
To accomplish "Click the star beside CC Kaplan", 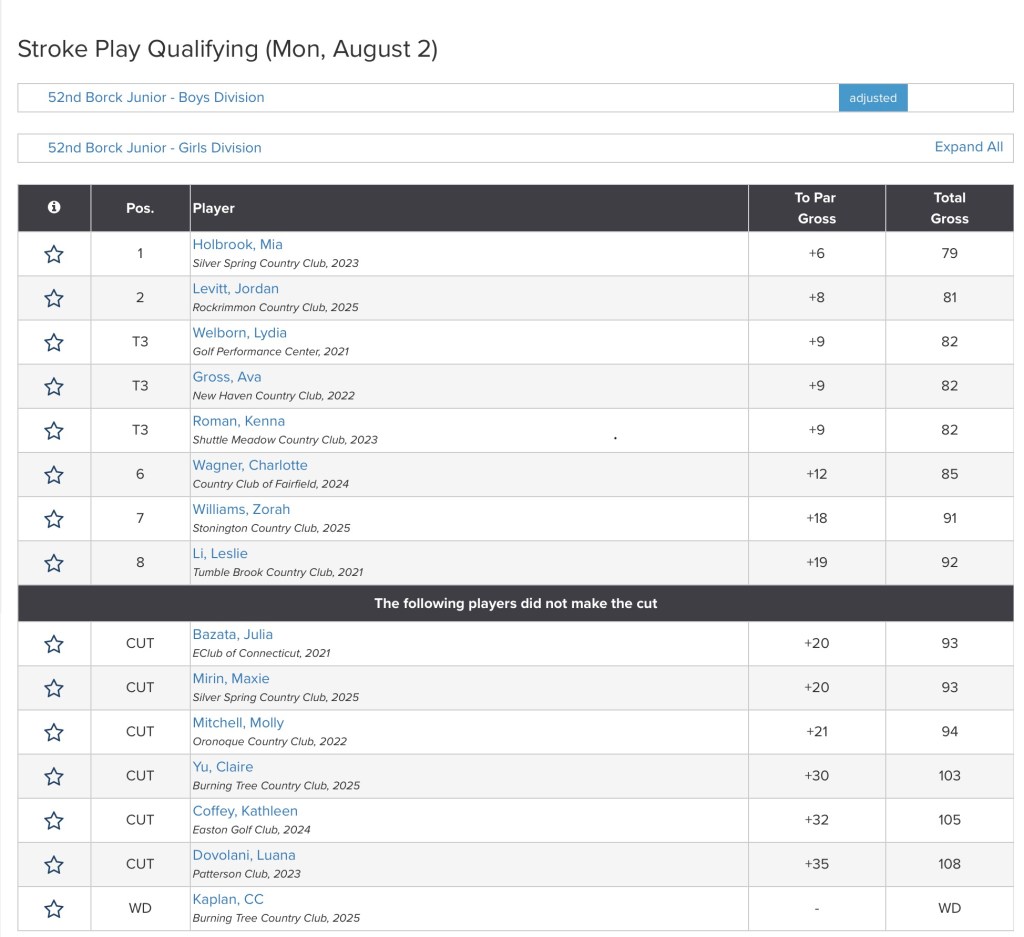I will click(x=54, y=908).
